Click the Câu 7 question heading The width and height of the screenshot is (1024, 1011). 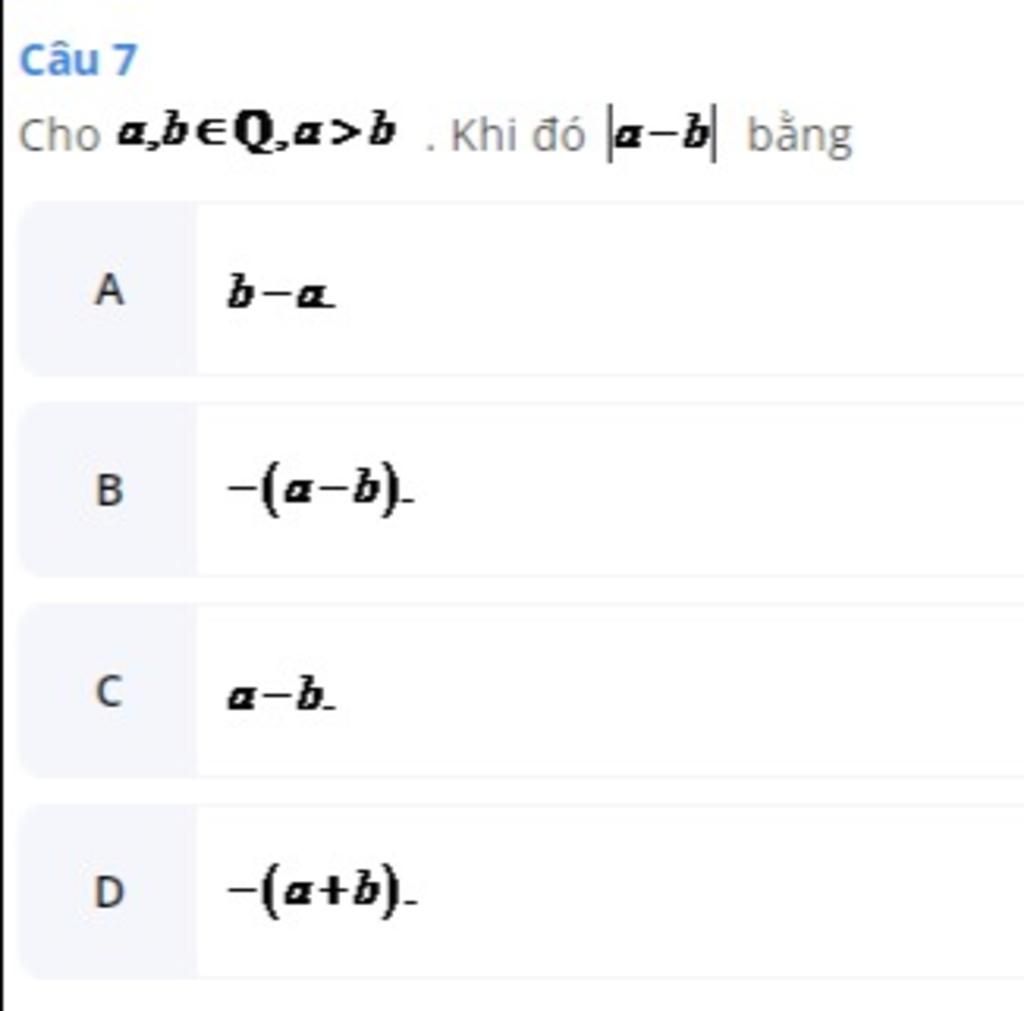pos(78,60)
